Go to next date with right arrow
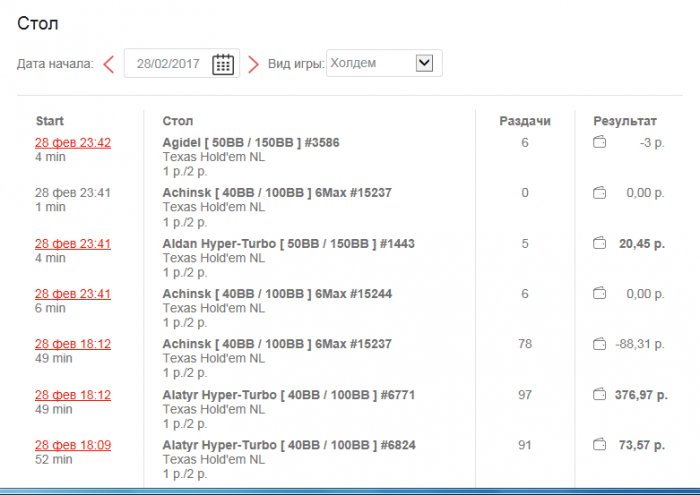The width and height of the screenshot is (700, 495). click(x=253, y=64)
